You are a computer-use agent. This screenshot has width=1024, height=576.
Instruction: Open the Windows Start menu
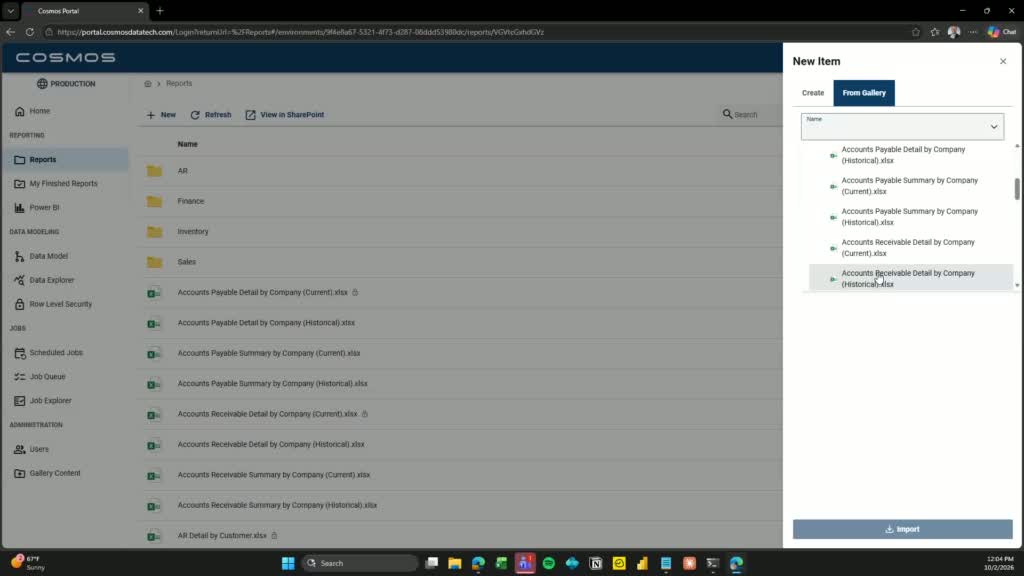288,563
